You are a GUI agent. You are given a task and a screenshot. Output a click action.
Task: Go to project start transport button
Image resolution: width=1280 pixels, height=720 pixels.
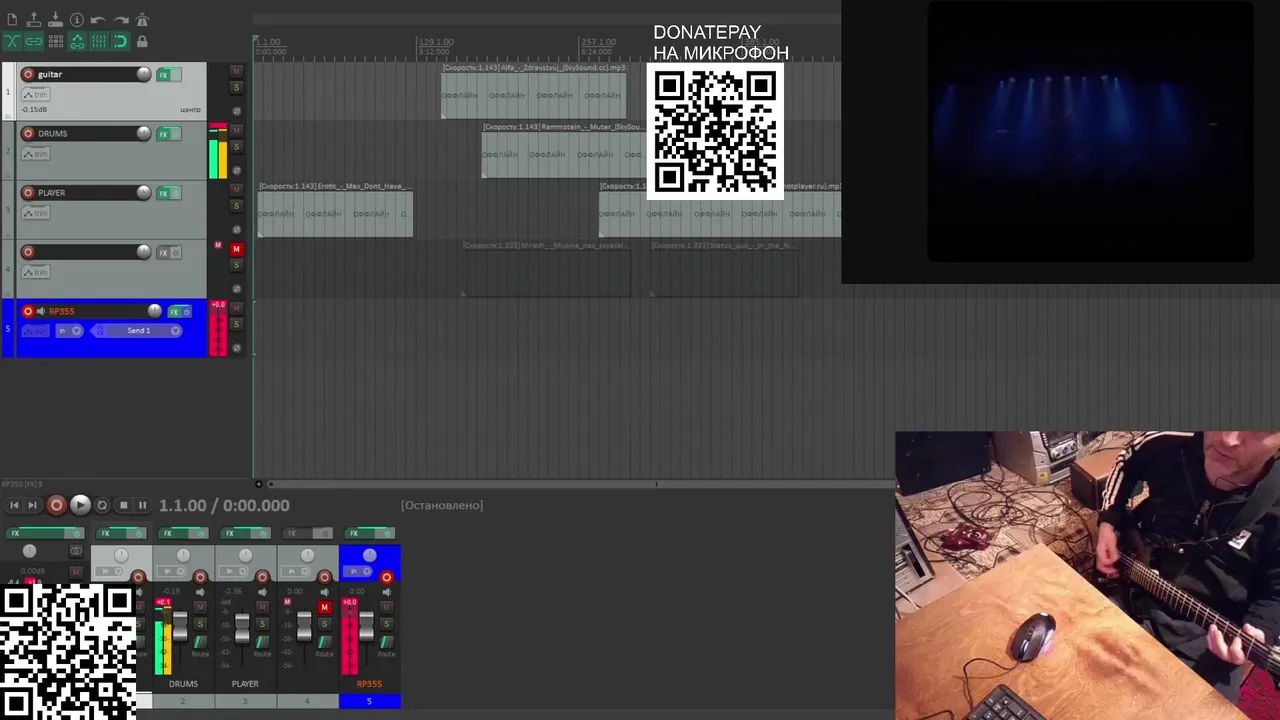coord(14,506)
